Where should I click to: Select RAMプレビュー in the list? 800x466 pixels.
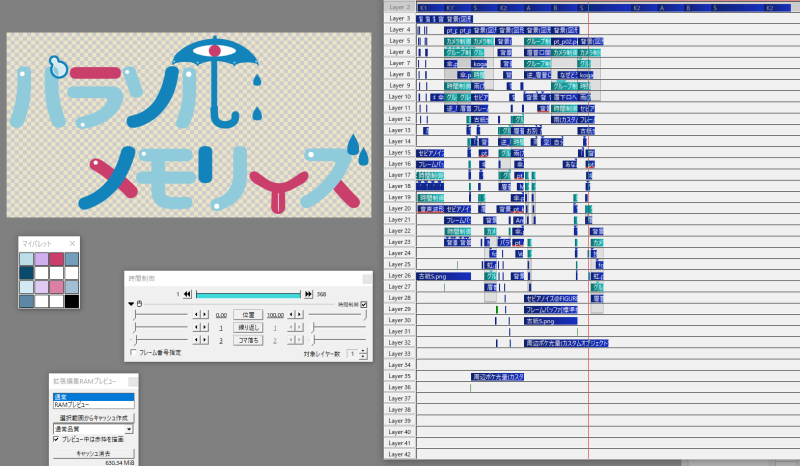click(94, 404)
